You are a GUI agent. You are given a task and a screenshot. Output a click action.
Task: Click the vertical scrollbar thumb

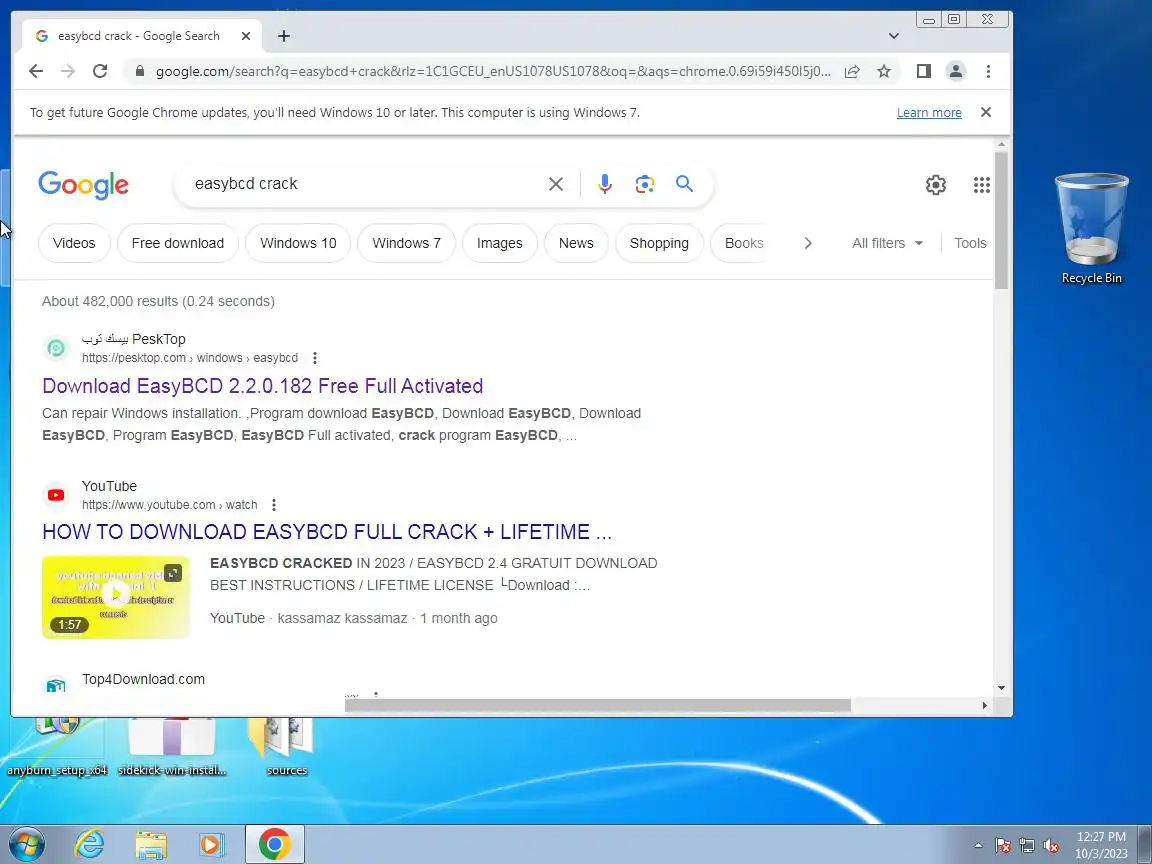[x=1001, y=219]
